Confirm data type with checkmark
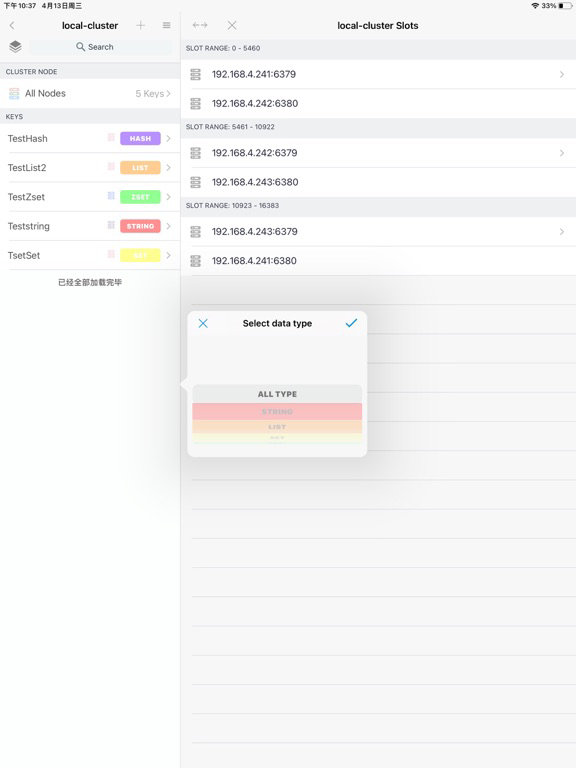 click(351, 323)
